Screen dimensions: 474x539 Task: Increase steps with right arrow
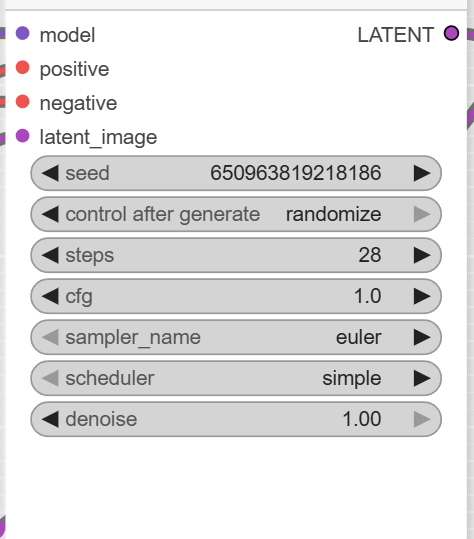pos(422,255)
